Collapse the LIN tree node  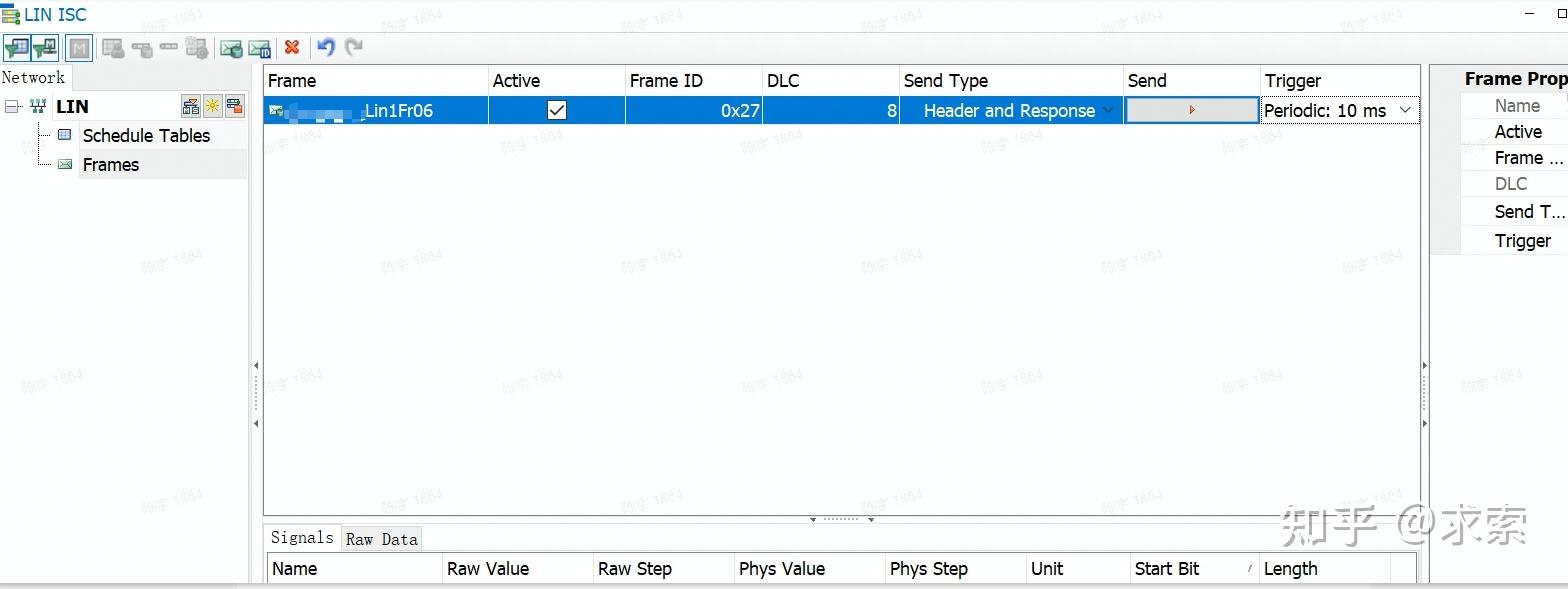(x=12, y=106)
